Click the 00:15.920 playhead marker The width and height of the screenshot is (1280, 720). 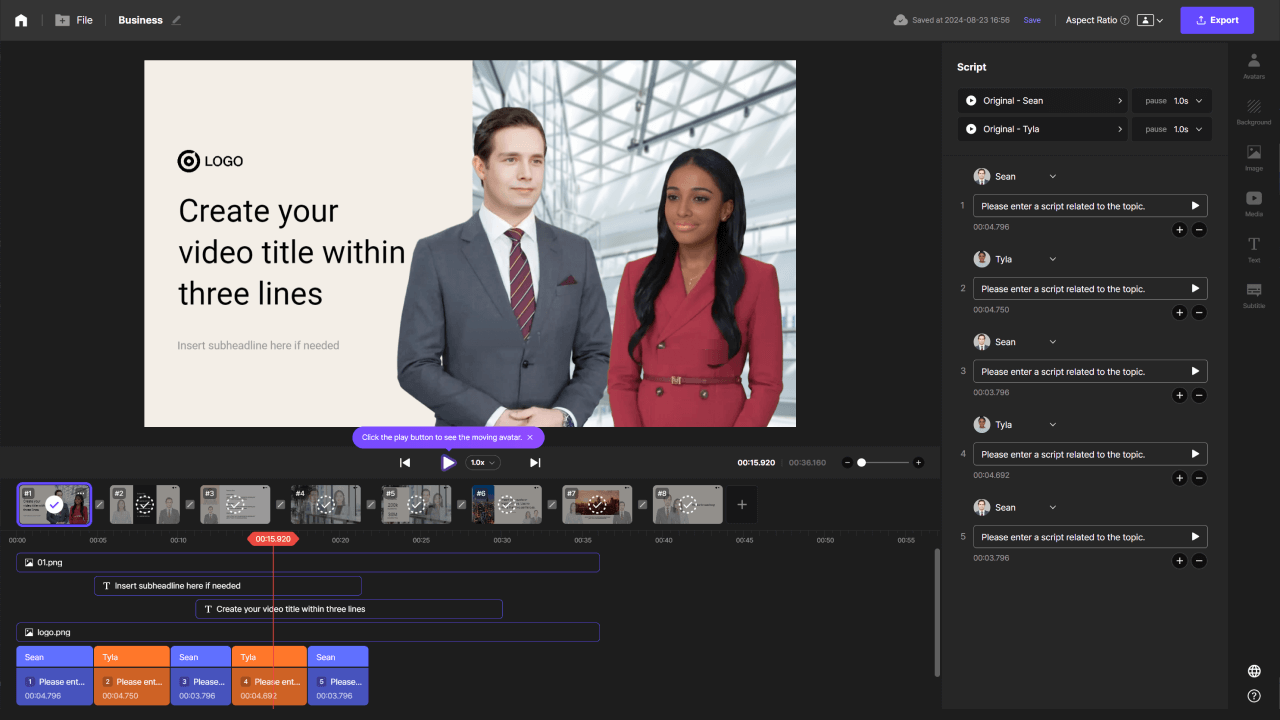coord(273,539)
